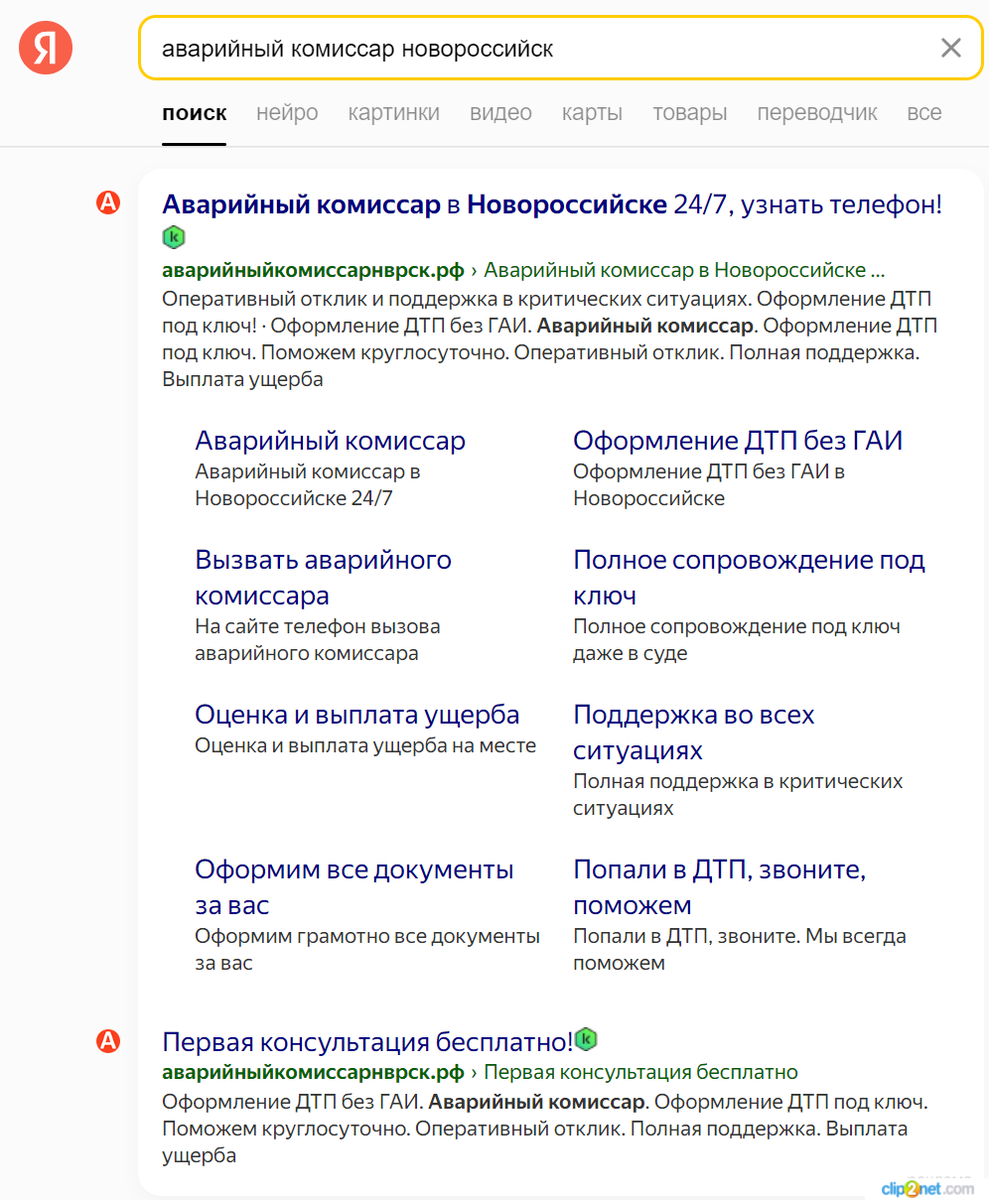Click the text 'Попали в ДТП, звоните. Мы всегда поможем'
The image size is (989, 1200).
point(740,950)
